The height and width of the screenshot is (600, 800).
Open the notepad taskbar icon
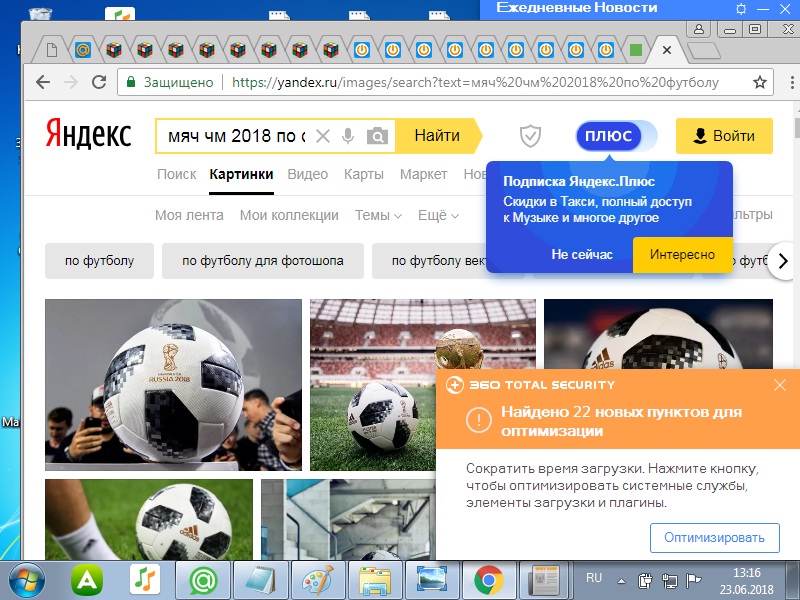click(x=261, y=580)
